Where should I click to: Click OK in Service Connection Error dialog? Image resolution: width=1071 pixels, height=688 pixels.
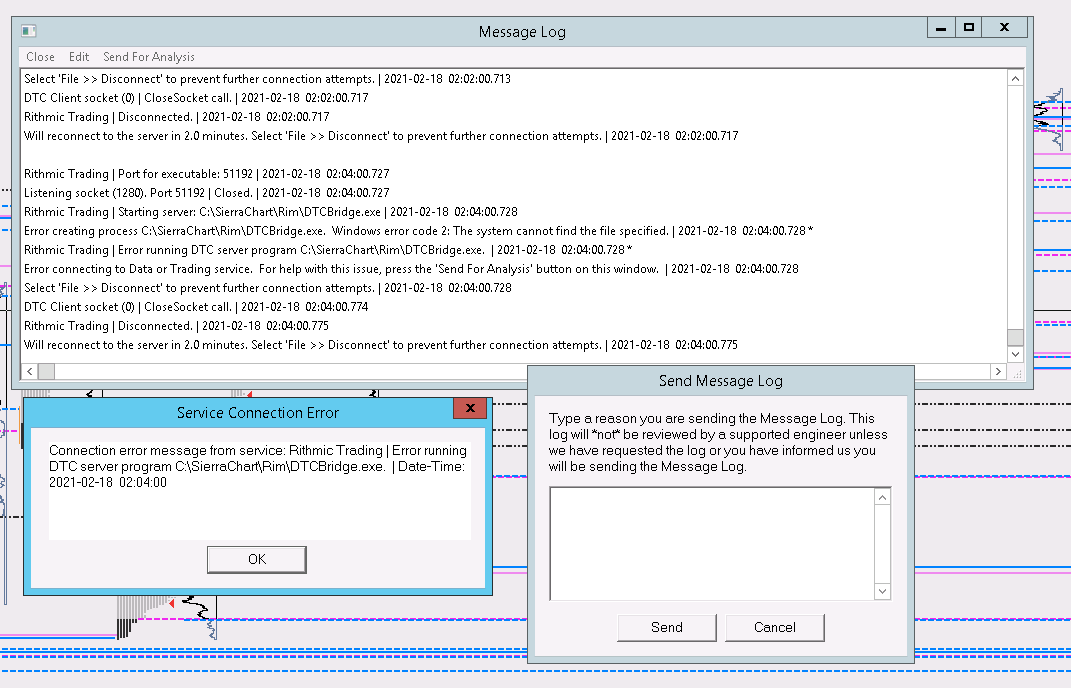click(x=257, y=560)
